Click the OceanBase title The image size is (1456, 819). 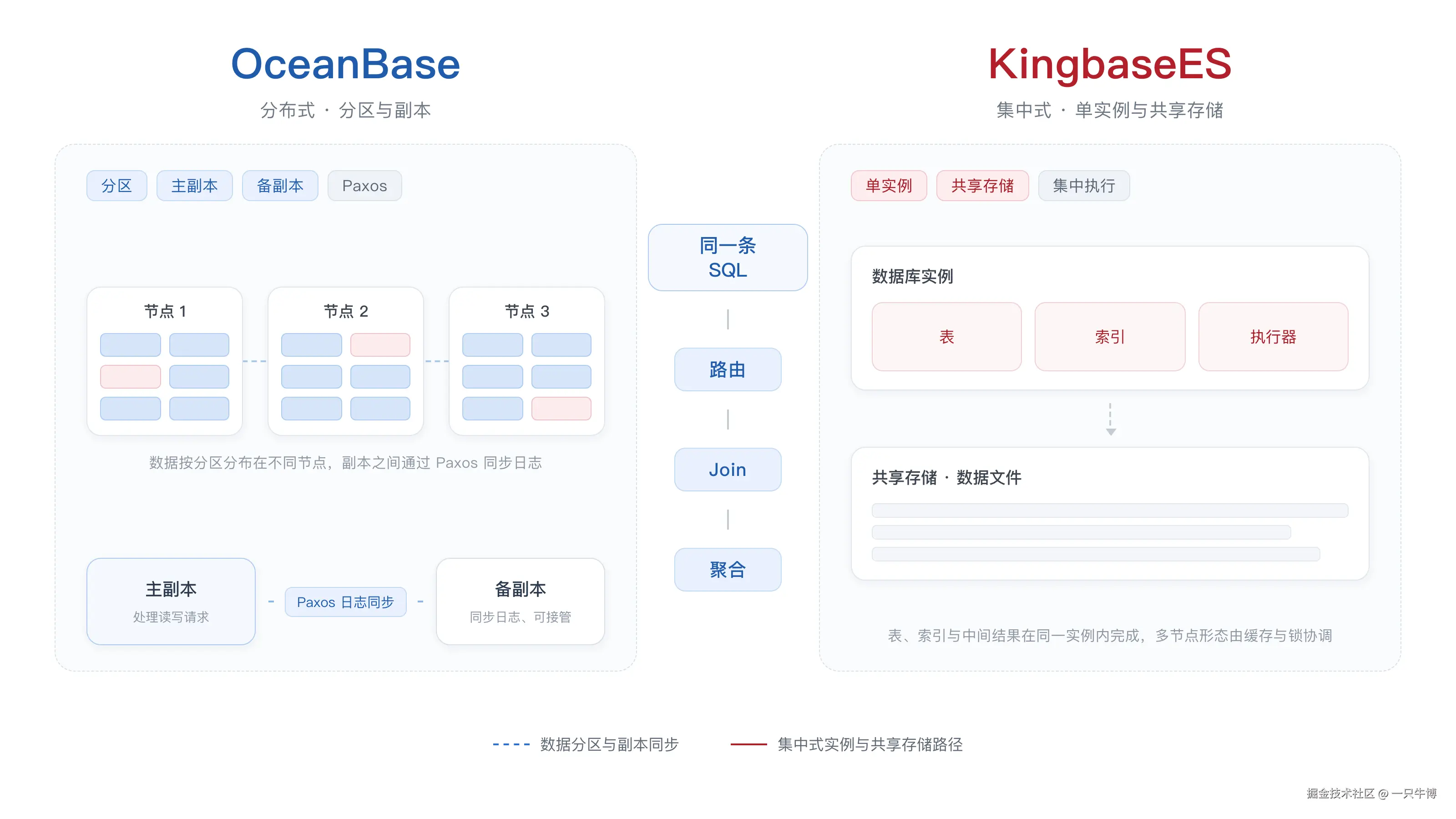point(345,64)
